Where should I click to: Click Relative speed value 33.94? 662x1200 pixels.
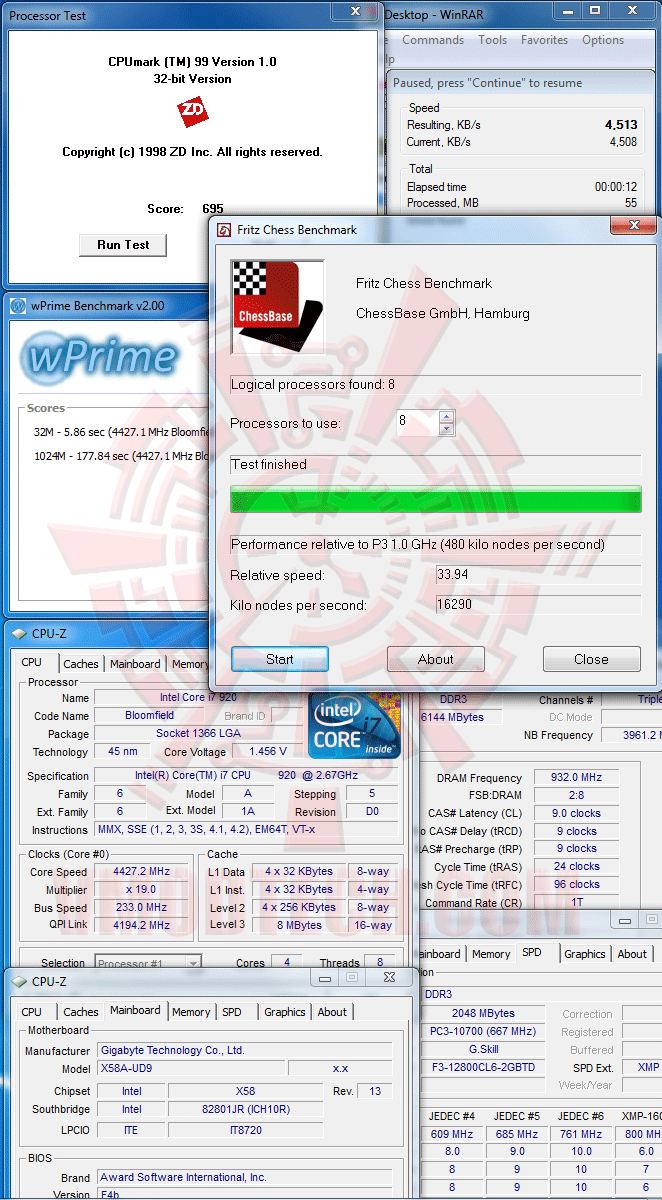tap(537, 575)
